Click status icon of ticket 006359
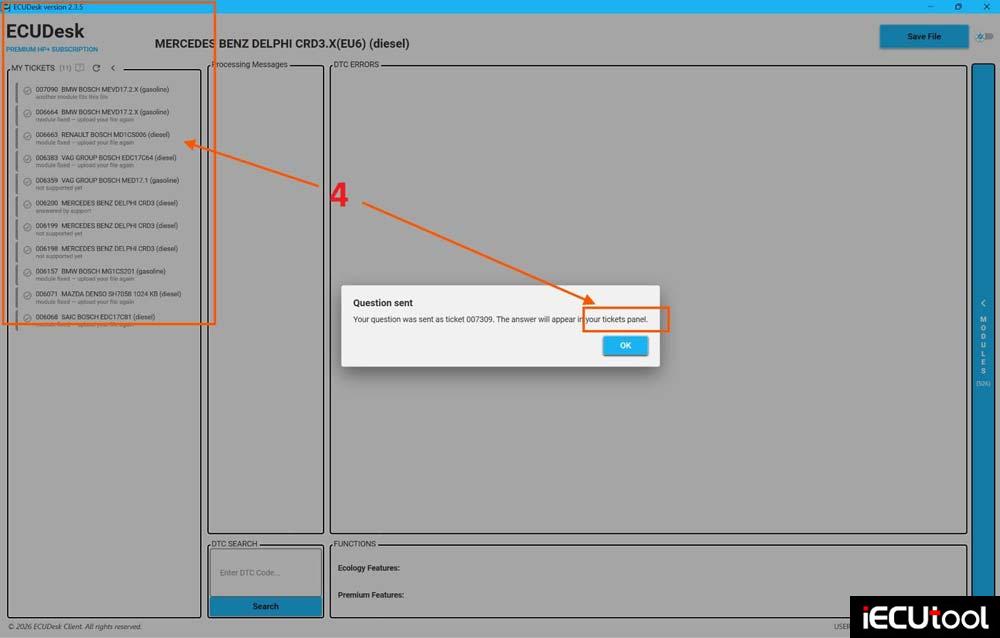 [27, 182]
